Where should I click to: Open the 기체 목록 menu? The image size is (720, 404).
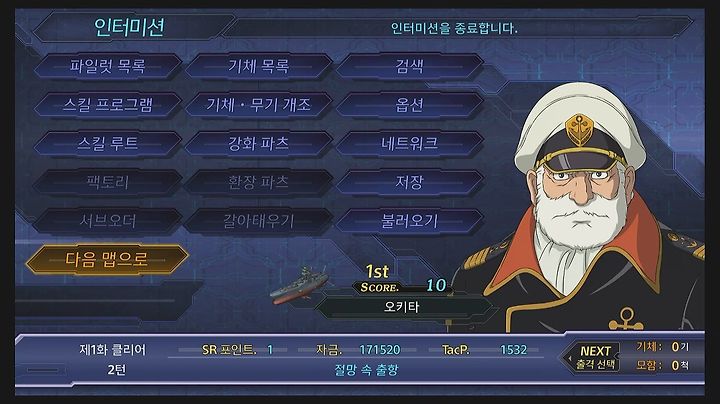click(259, 66)
